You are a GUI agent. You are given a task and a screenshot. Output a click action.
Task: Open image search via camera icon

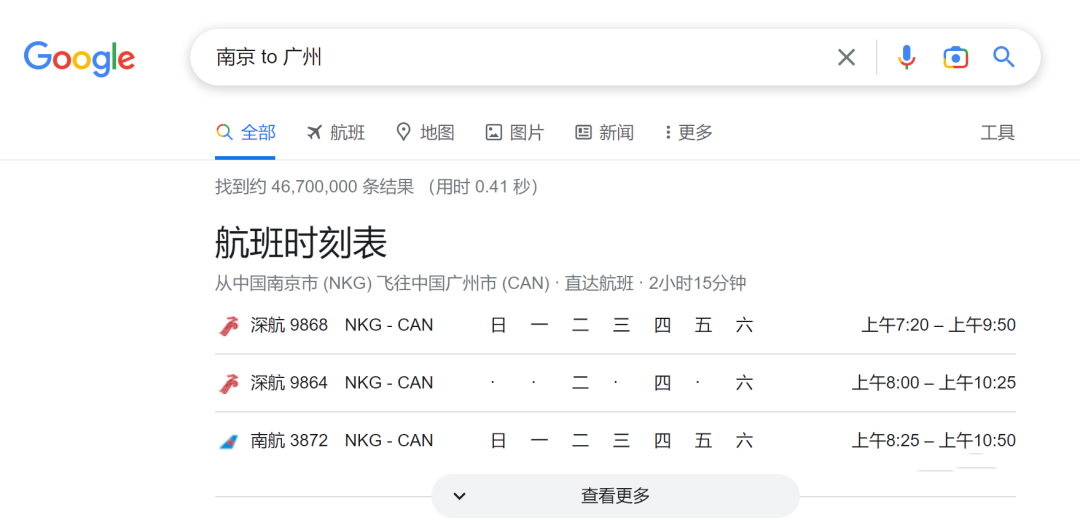tap(955, 58)
